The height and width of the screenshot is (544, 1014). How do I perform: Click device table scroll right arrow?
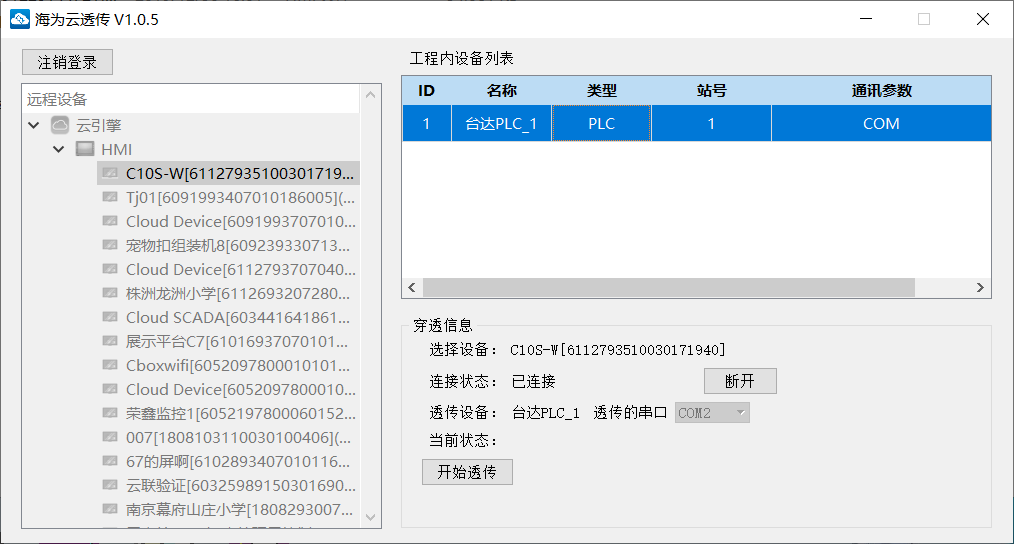(x=980, y=287)
